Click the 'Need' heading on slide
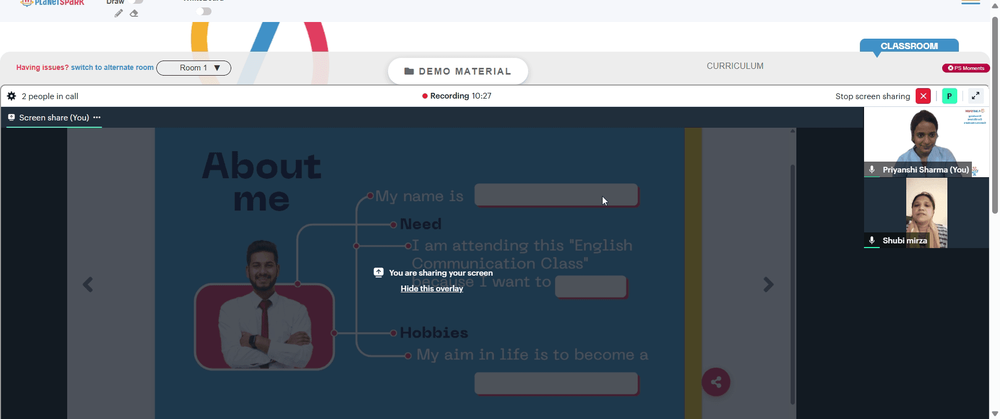The image size is (1000, 419). (420, 224)
